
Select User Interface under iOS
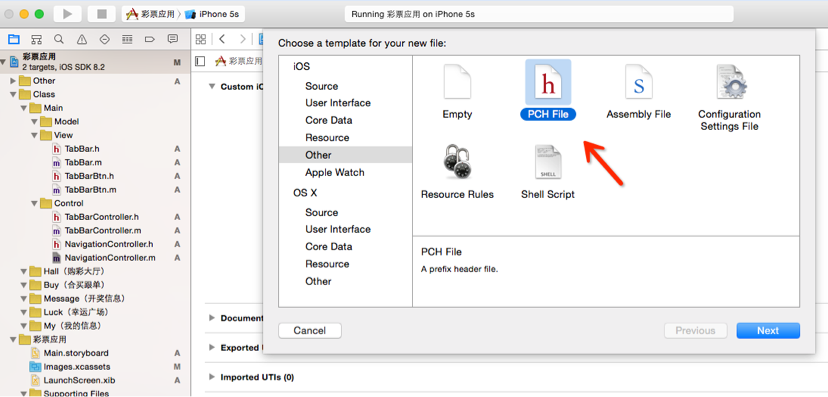(x=338, y=103)
